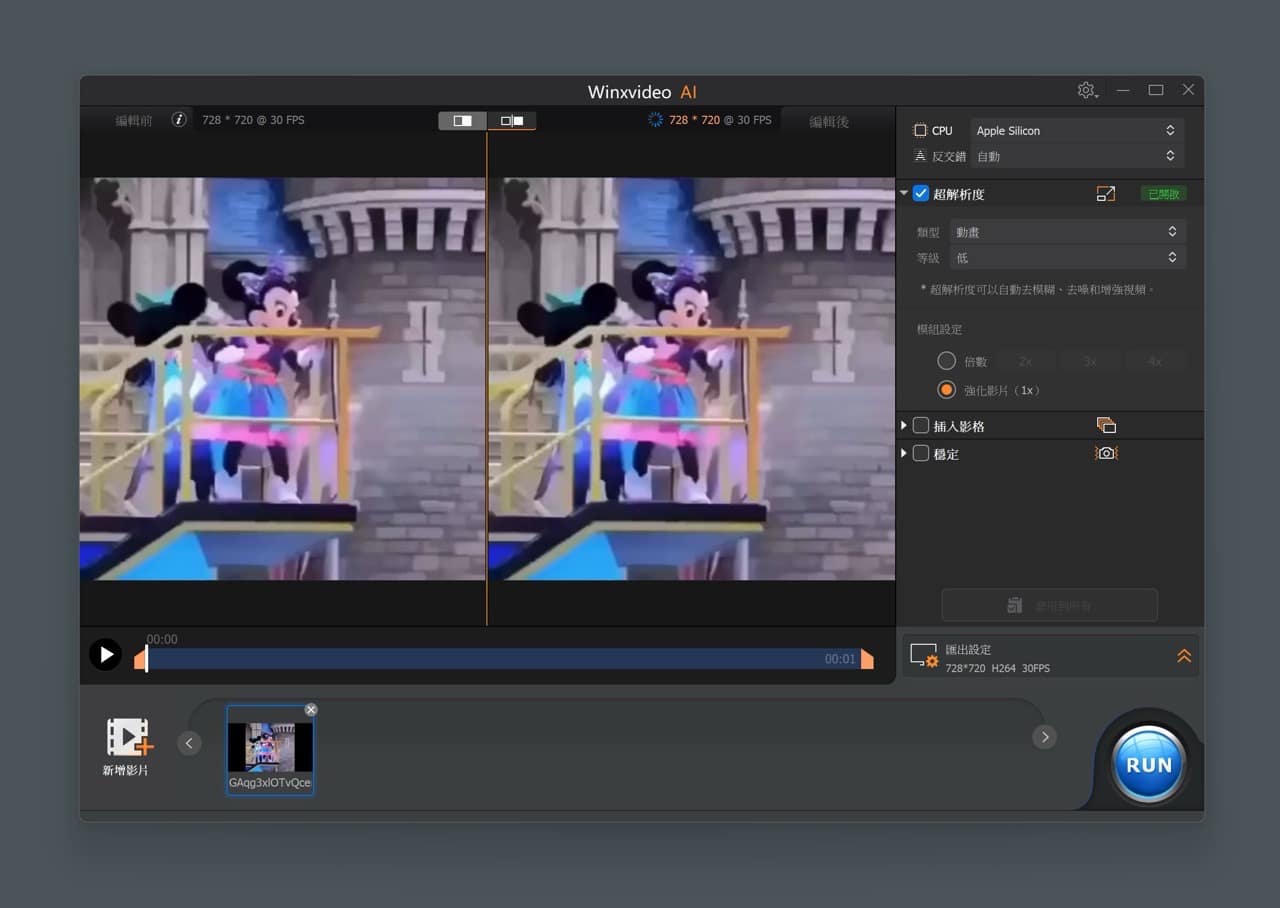
Task: Expand the 插入影格 section triangle
Action: 904,426
